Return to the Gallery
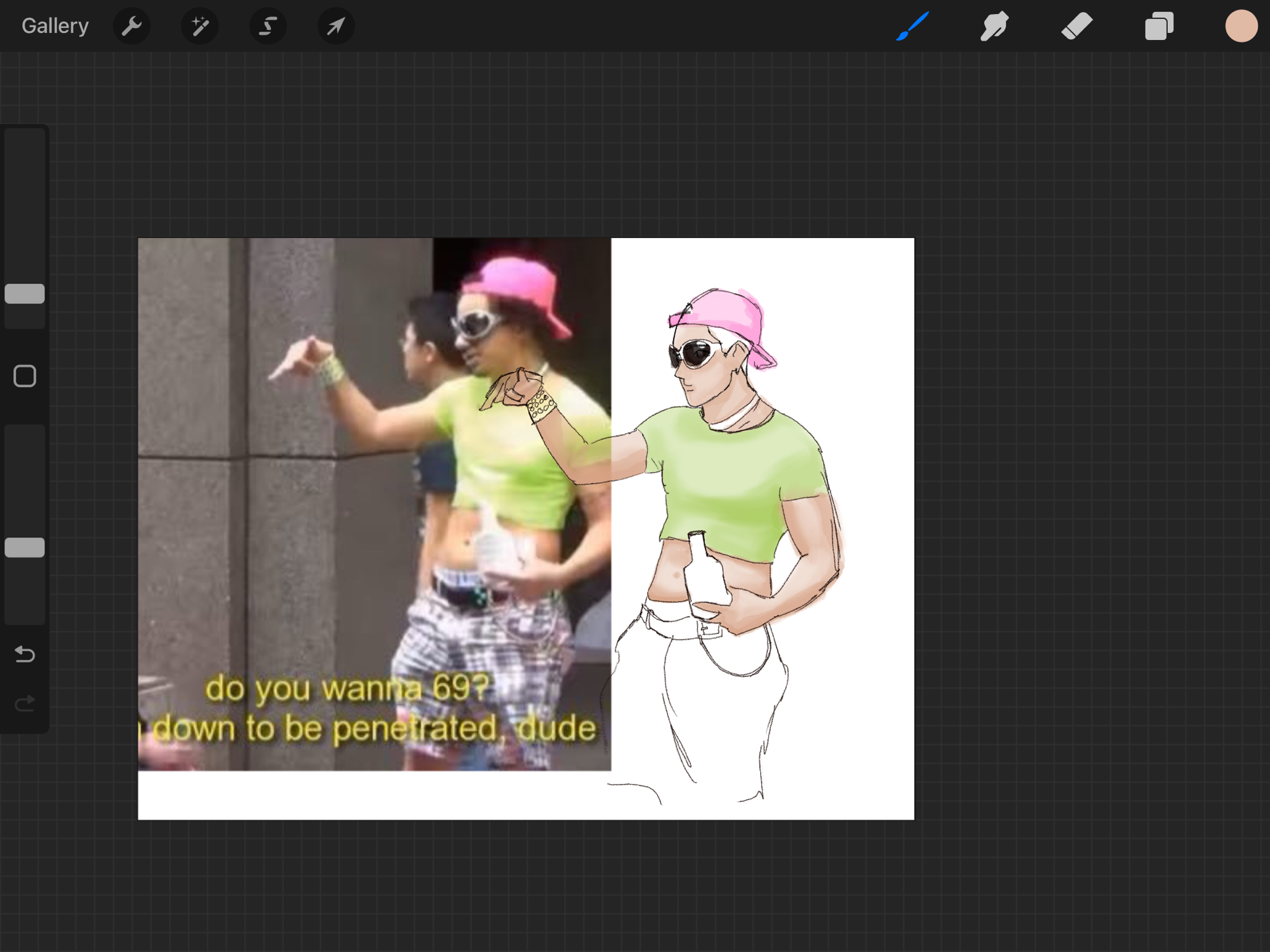The width and height of the screenshot is (1270, 952). [x=55, y=26]
